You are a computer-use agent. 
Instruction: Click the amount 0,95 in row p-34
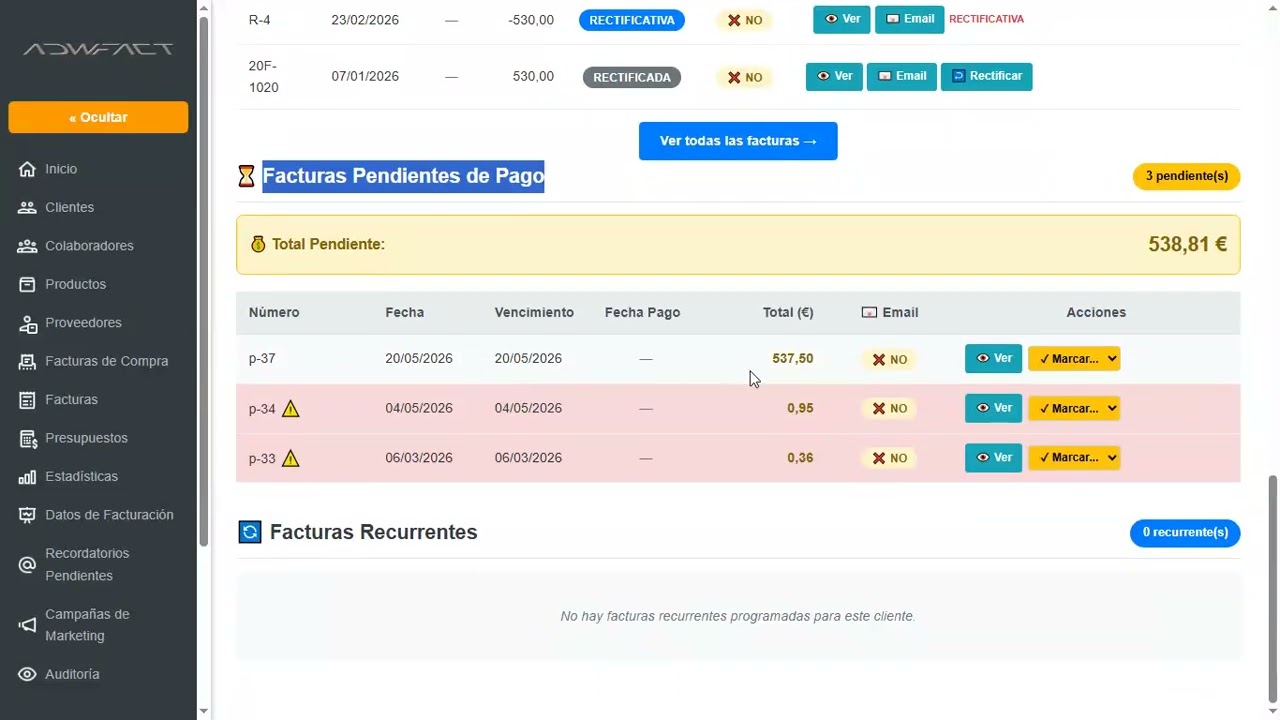tap(800, 408)
